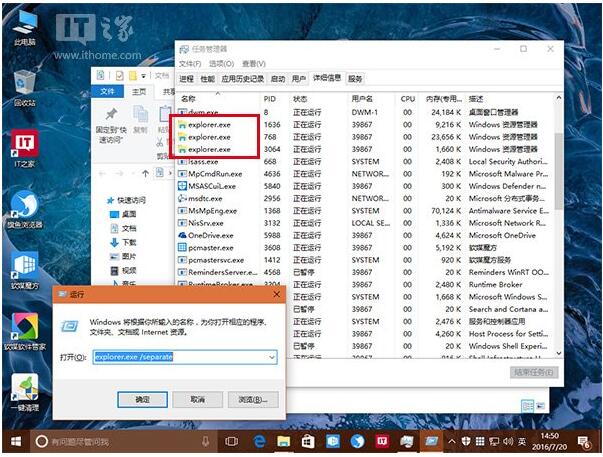The width and height of the screenshot is (603, 457).
Task: Click the Run dialog command text field
Action: [178, 356]
